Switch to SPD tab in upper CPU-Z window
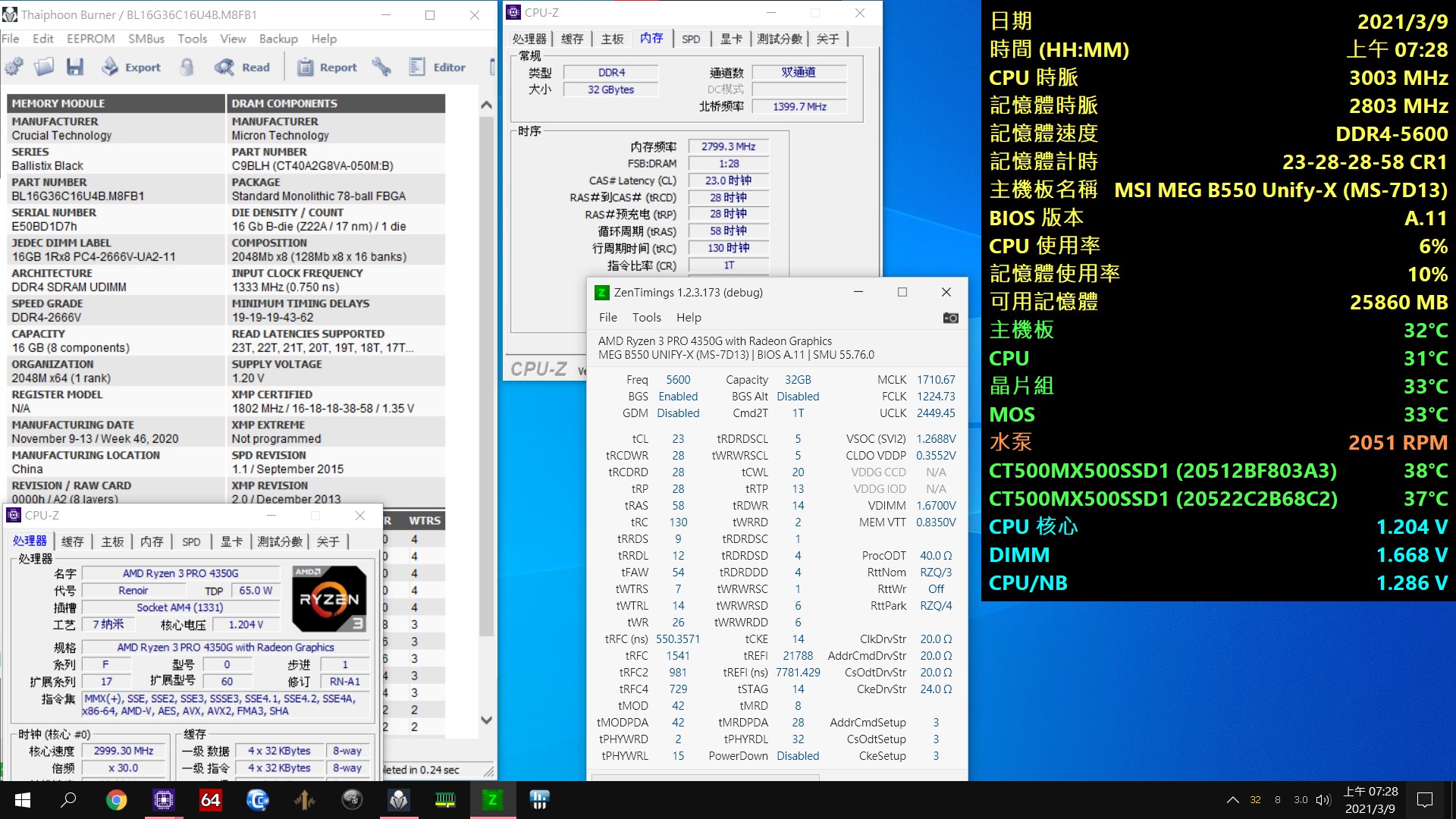The image size is (1456, 819). [x=691, y=39]
